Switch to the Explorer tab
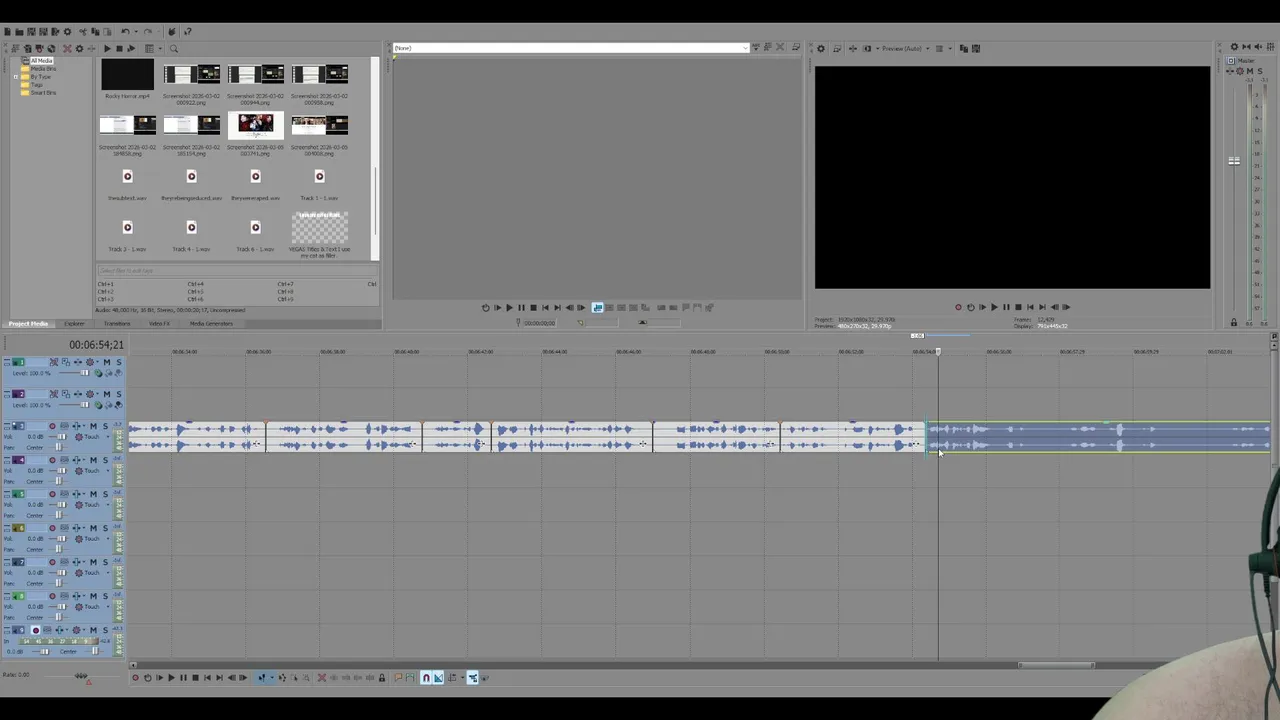 [x=74, y=324]
